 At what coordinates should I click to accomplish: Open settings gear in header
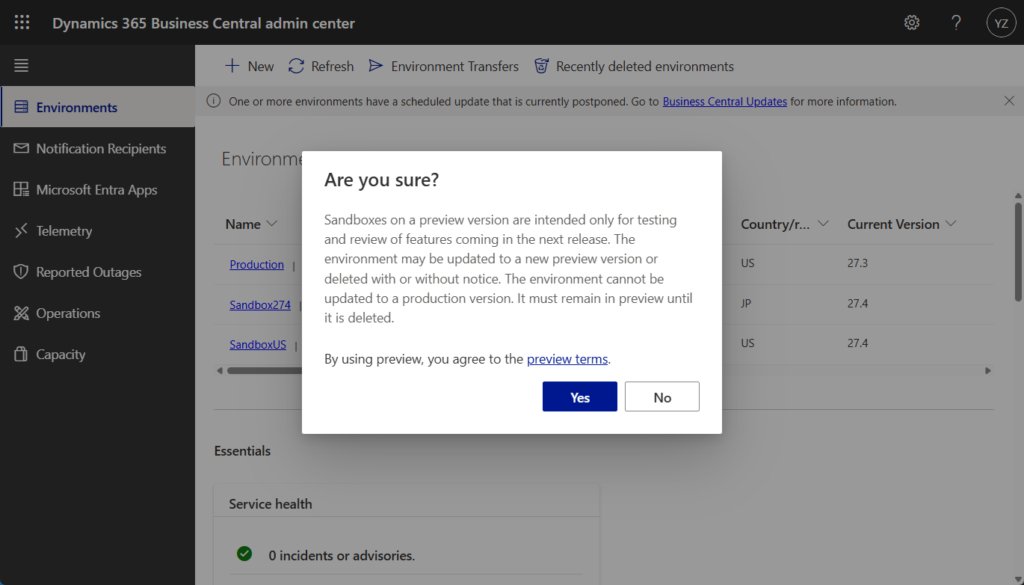pyautogui.click(x=911, y=23)
